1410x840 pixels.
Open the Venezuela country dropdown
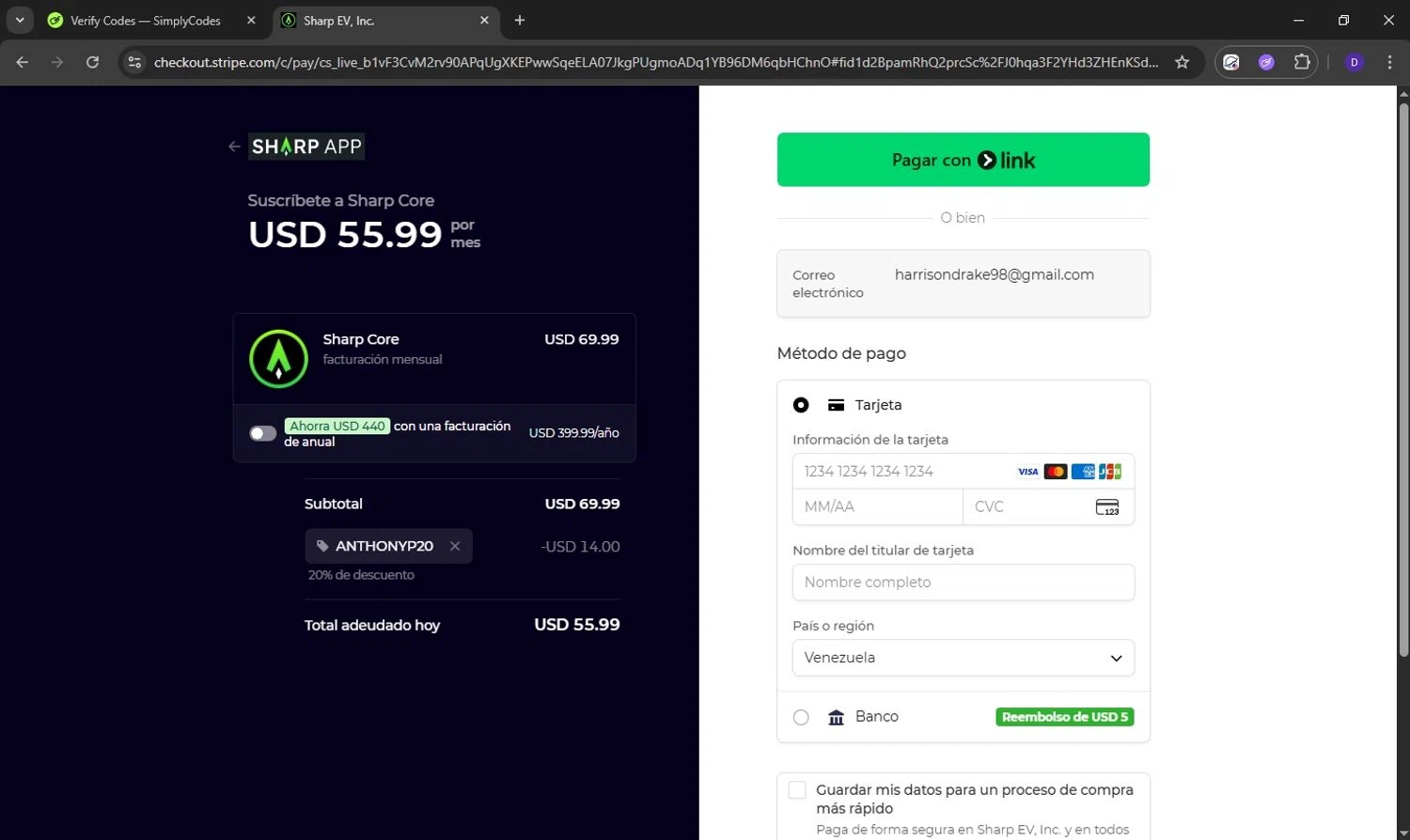click(x=963, y=658)
